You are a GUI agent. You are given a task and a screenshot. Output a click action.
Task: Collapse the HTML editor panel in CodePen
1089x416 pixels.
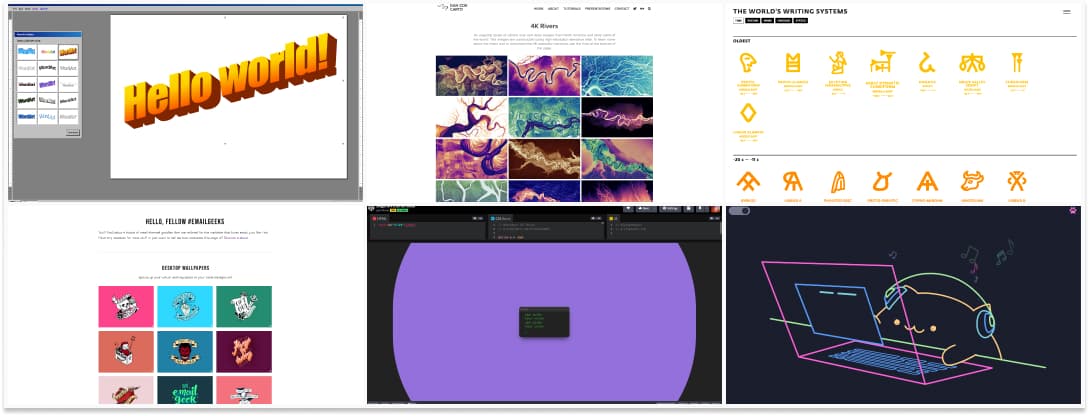pyautogui.click(x=480, y=218)
